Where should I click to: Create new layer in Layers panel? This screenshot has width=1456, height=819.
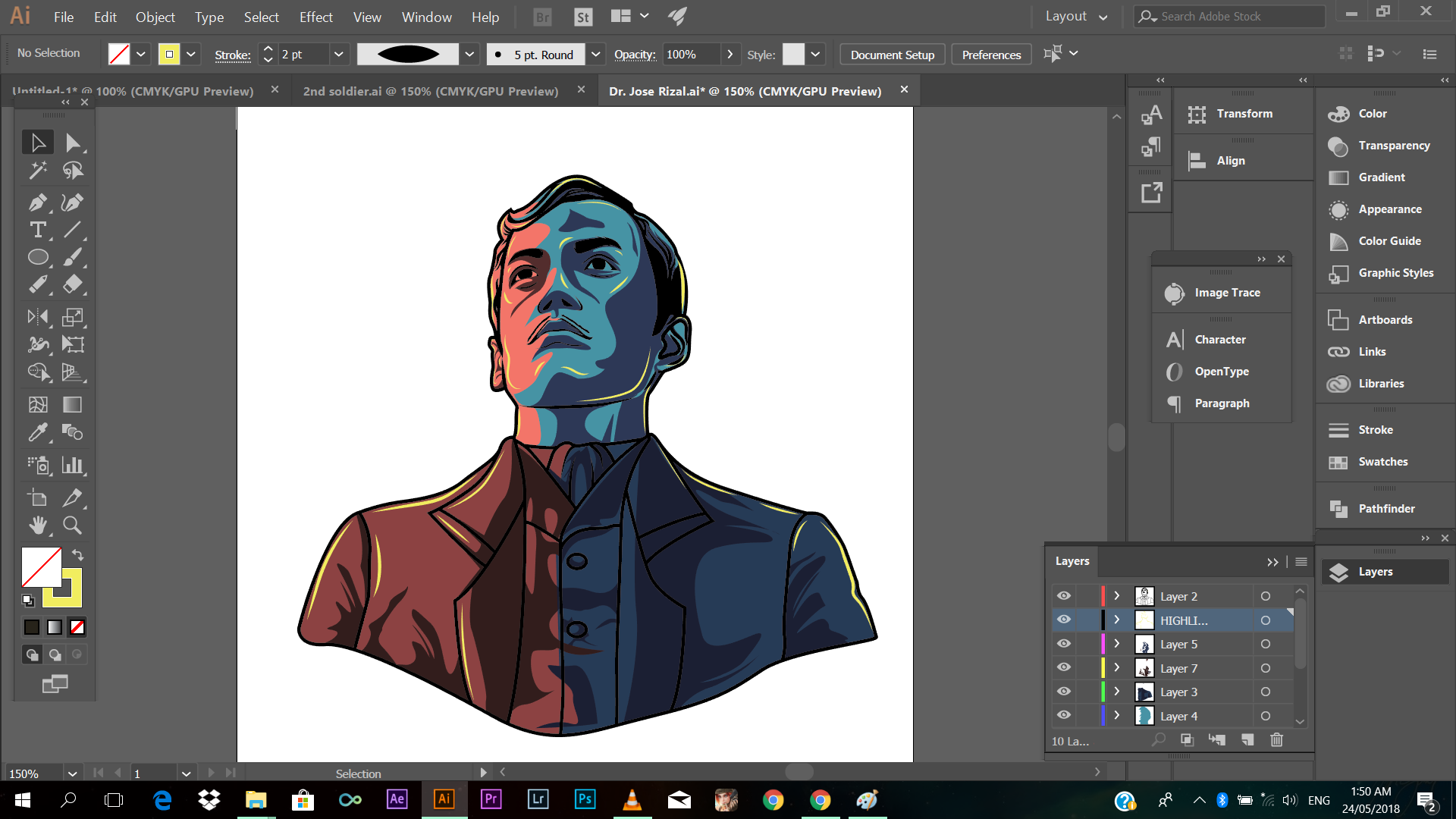coord(1247,739)
